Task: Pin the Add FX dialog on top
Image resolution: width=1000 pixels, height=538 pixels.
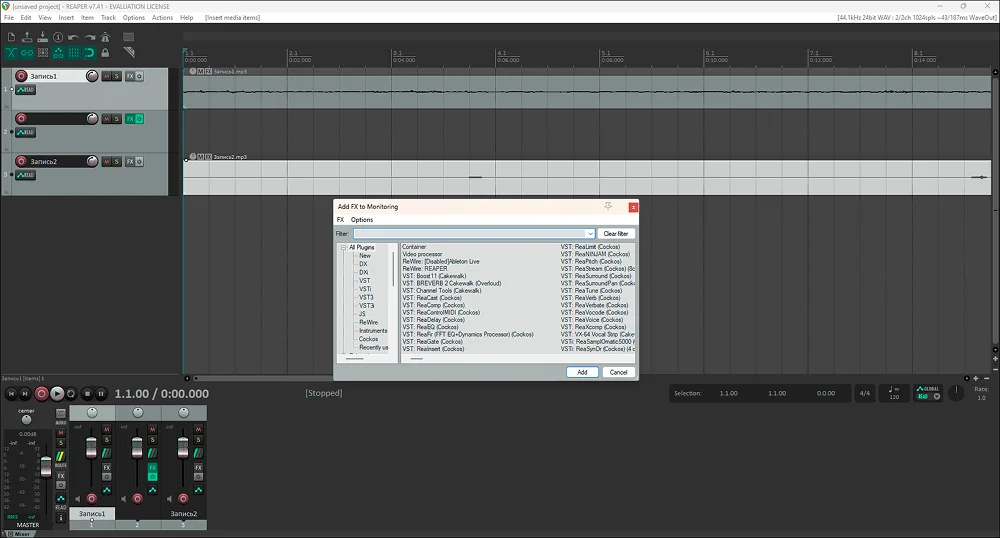Action: 608,207
